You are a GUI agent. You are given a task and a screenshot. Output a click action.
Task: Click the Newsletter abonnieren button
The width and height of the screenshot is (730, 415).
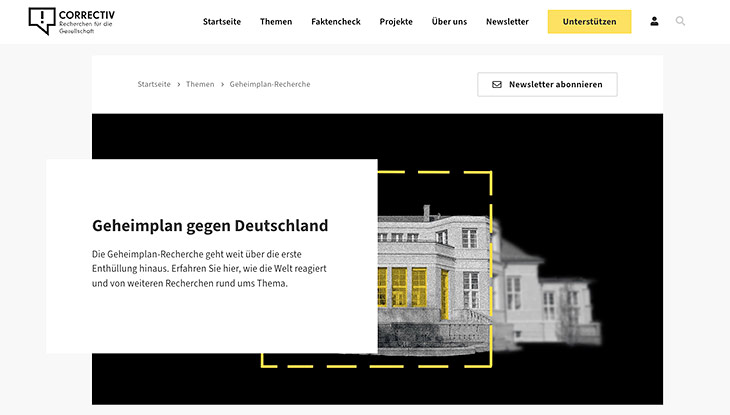[548, 84]
